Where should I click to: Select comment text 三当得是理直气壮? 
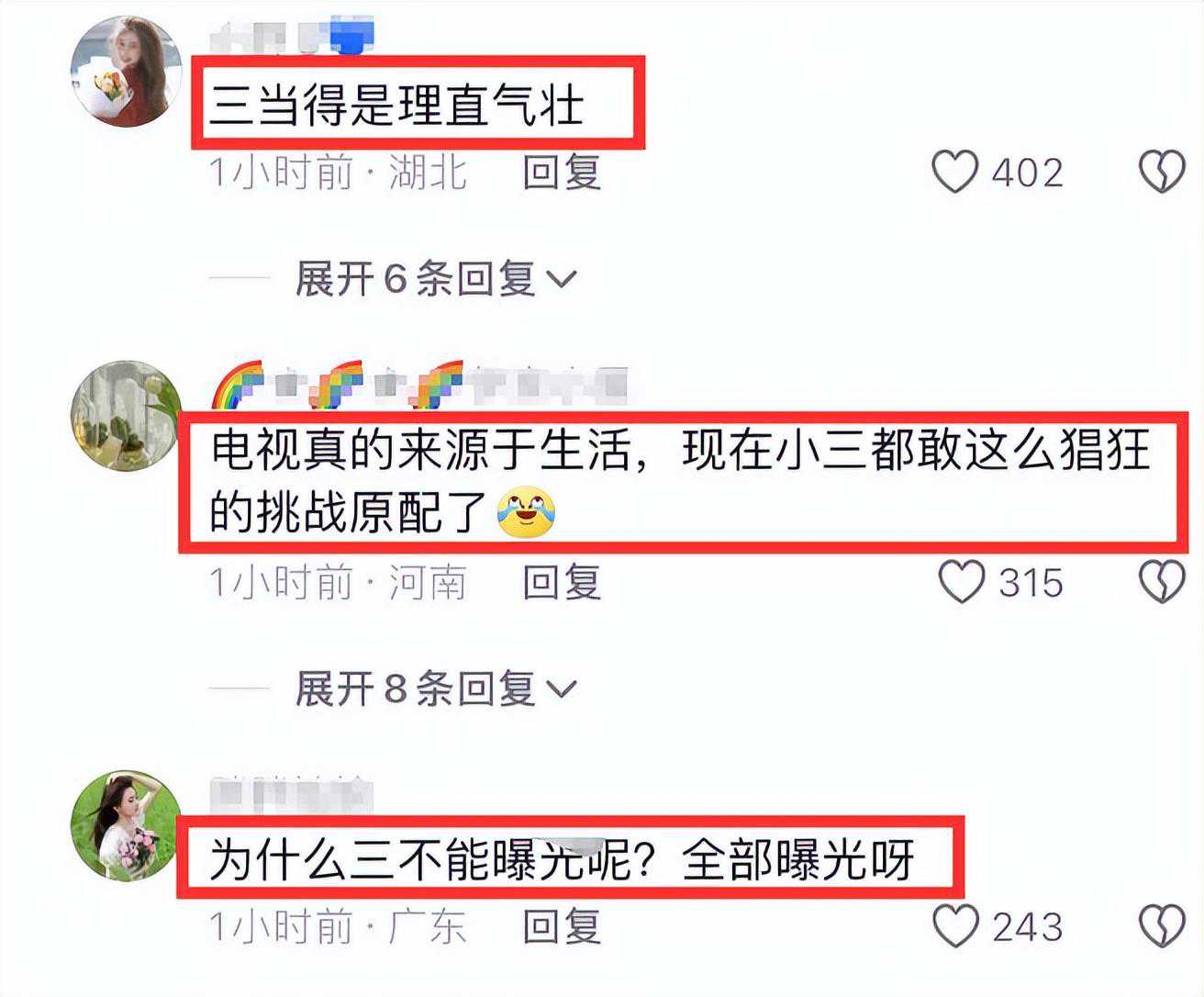tap(396, 104)
